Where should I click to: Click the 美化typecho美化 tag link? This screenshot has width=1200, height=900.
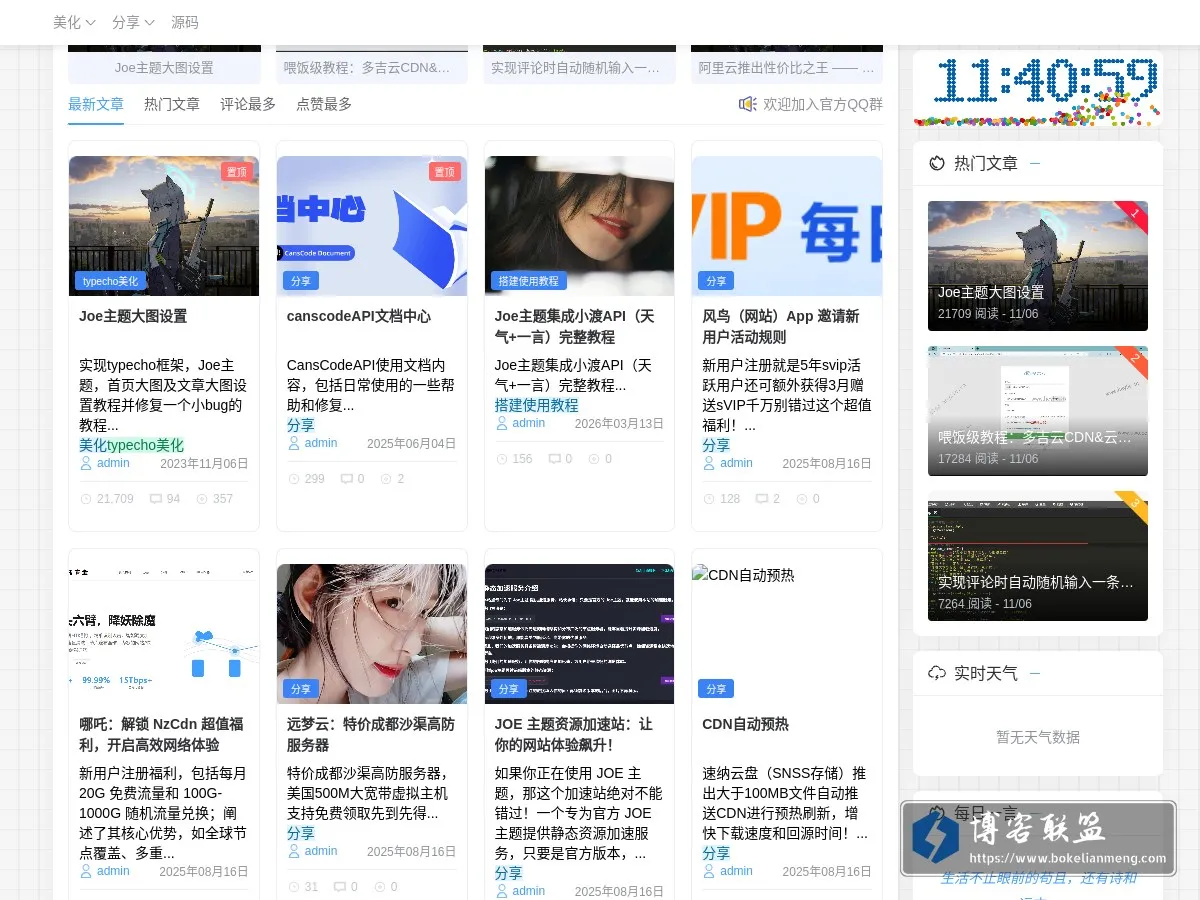point(132,445)
